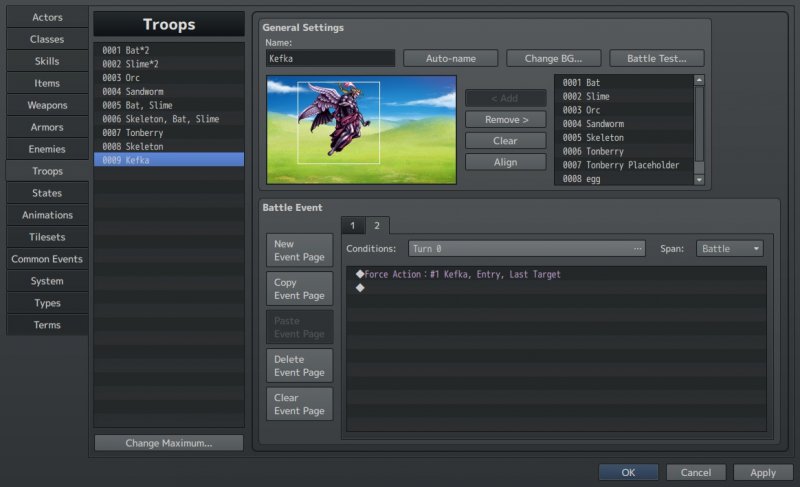Open the Skills tab
This screenshot has width=800, height=487.
(47, 61)
